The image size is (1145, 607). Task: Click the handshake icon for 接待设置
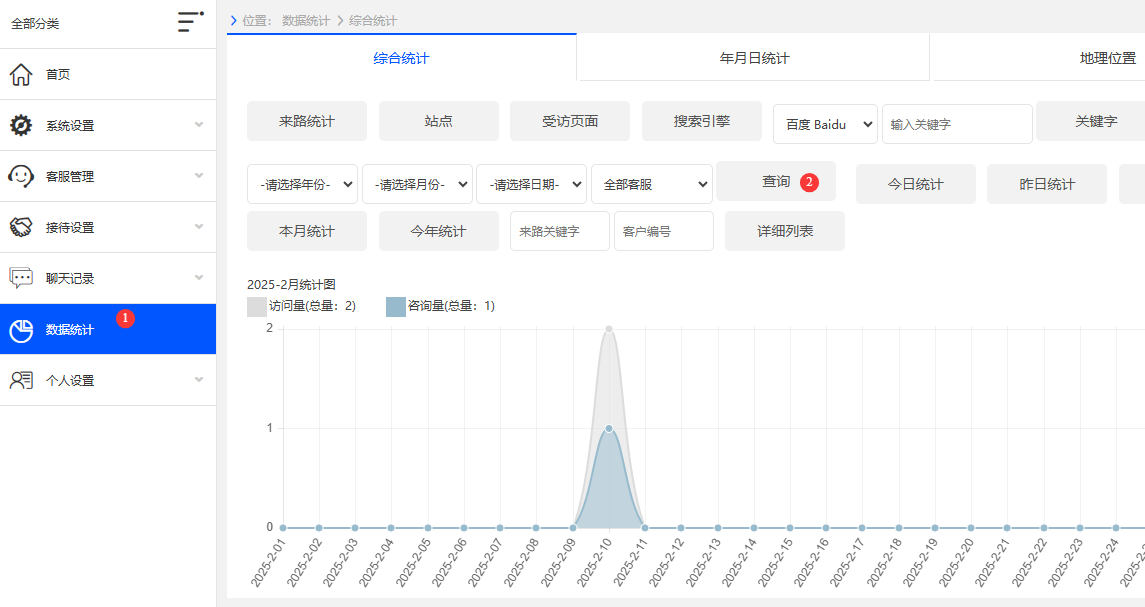[21, 227]
